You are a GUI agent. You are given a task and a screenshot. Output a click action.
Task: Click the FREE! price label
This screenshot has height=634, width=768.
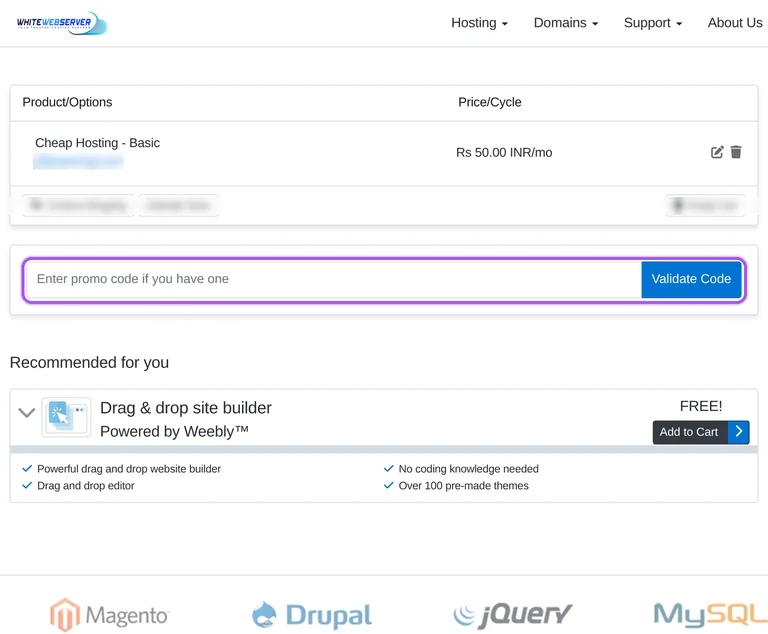pos(701,406)
